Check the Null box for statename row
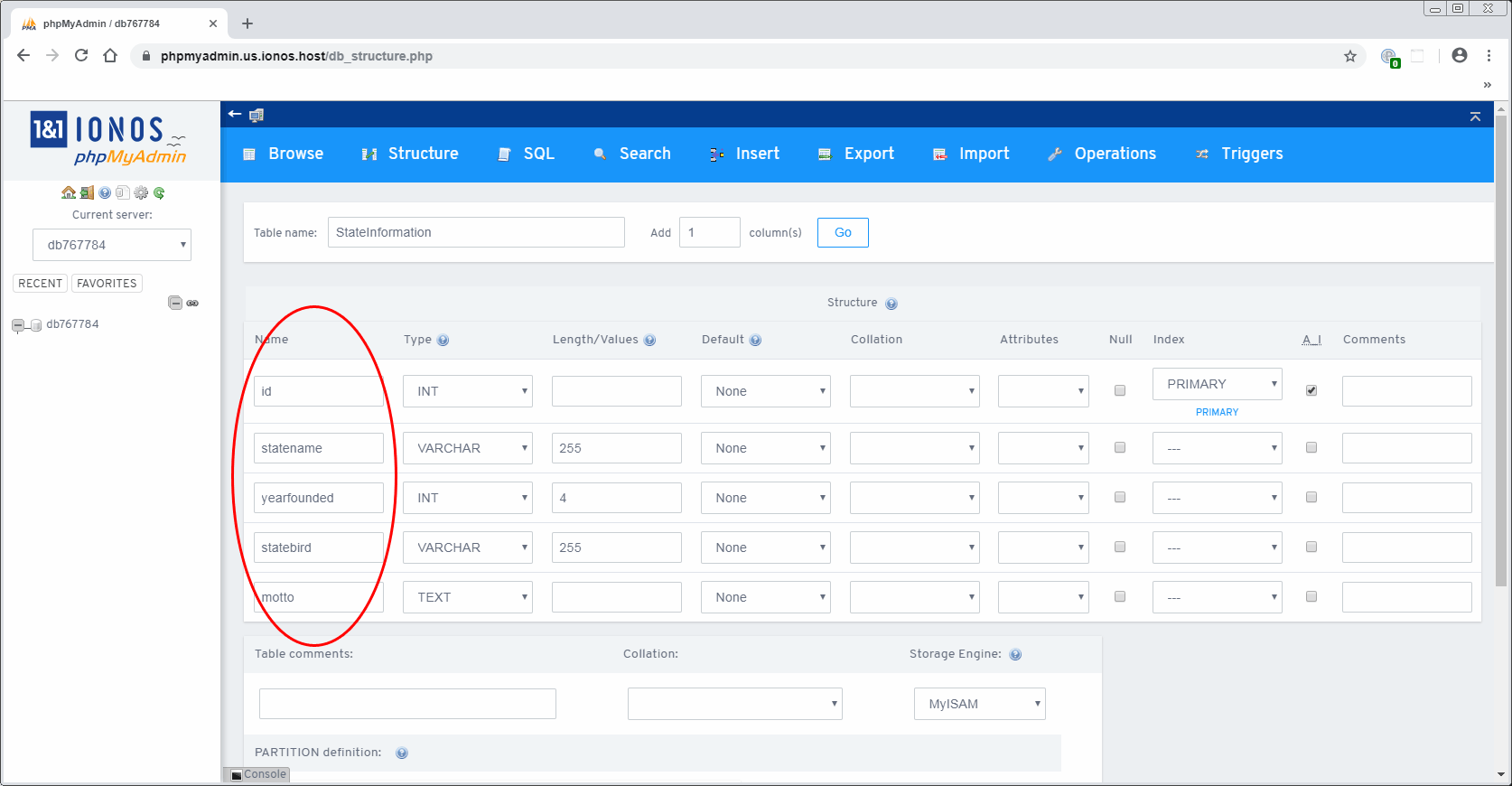The width and height of the screenshot is (1512, 786). [1120, 447]
